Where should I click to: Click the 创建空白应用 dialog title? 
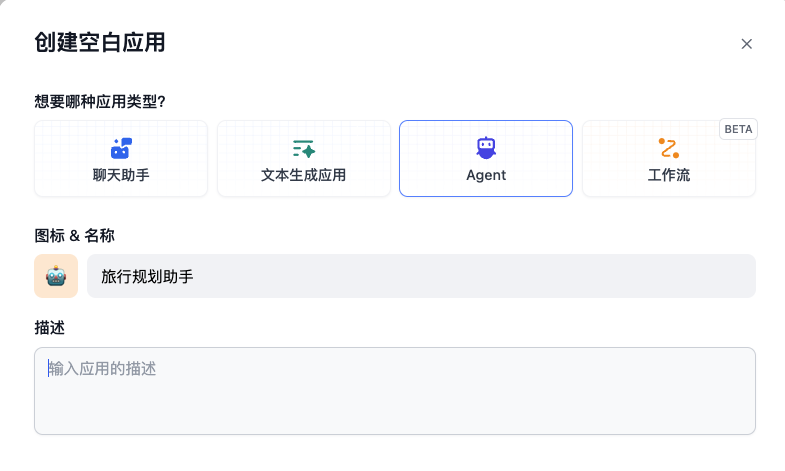coord(100,42)
